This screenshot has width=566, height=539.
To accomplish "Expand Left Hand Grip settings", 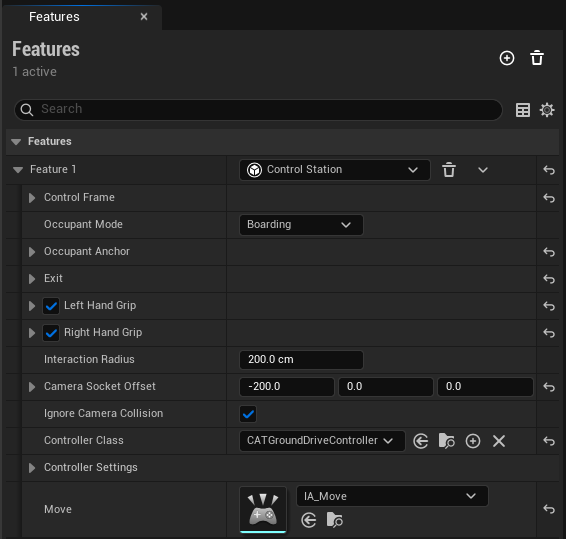I will (x=32, y=306).
